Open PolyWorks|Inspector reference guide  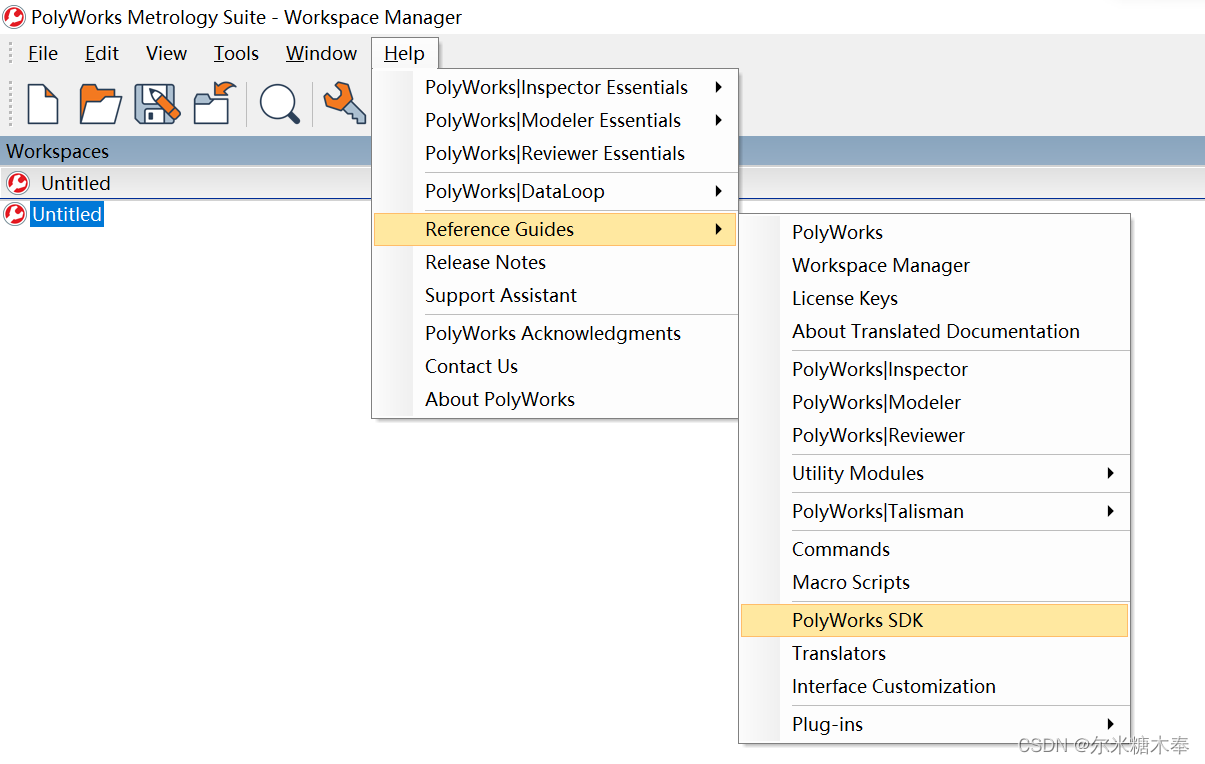[x=934, y=370]
